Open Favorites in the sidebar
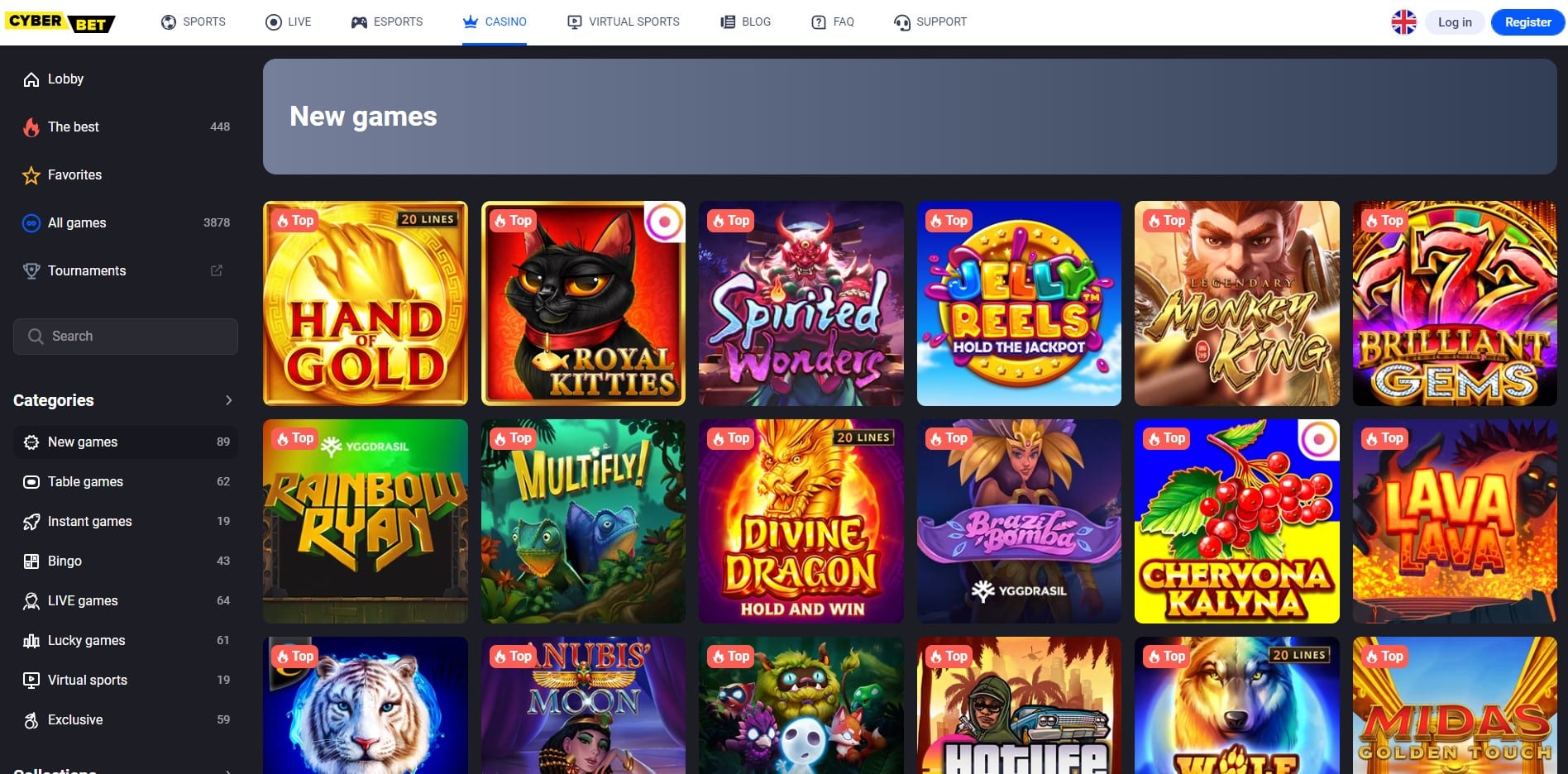The image size is (1568, 774). 126,175
